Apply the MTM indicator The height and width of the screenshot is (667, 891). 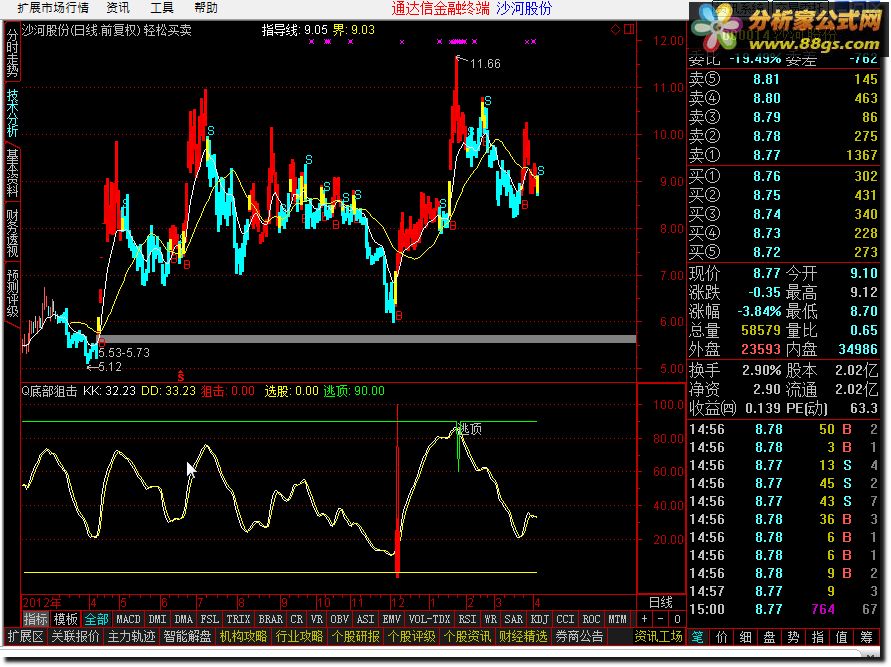(618, 619)
